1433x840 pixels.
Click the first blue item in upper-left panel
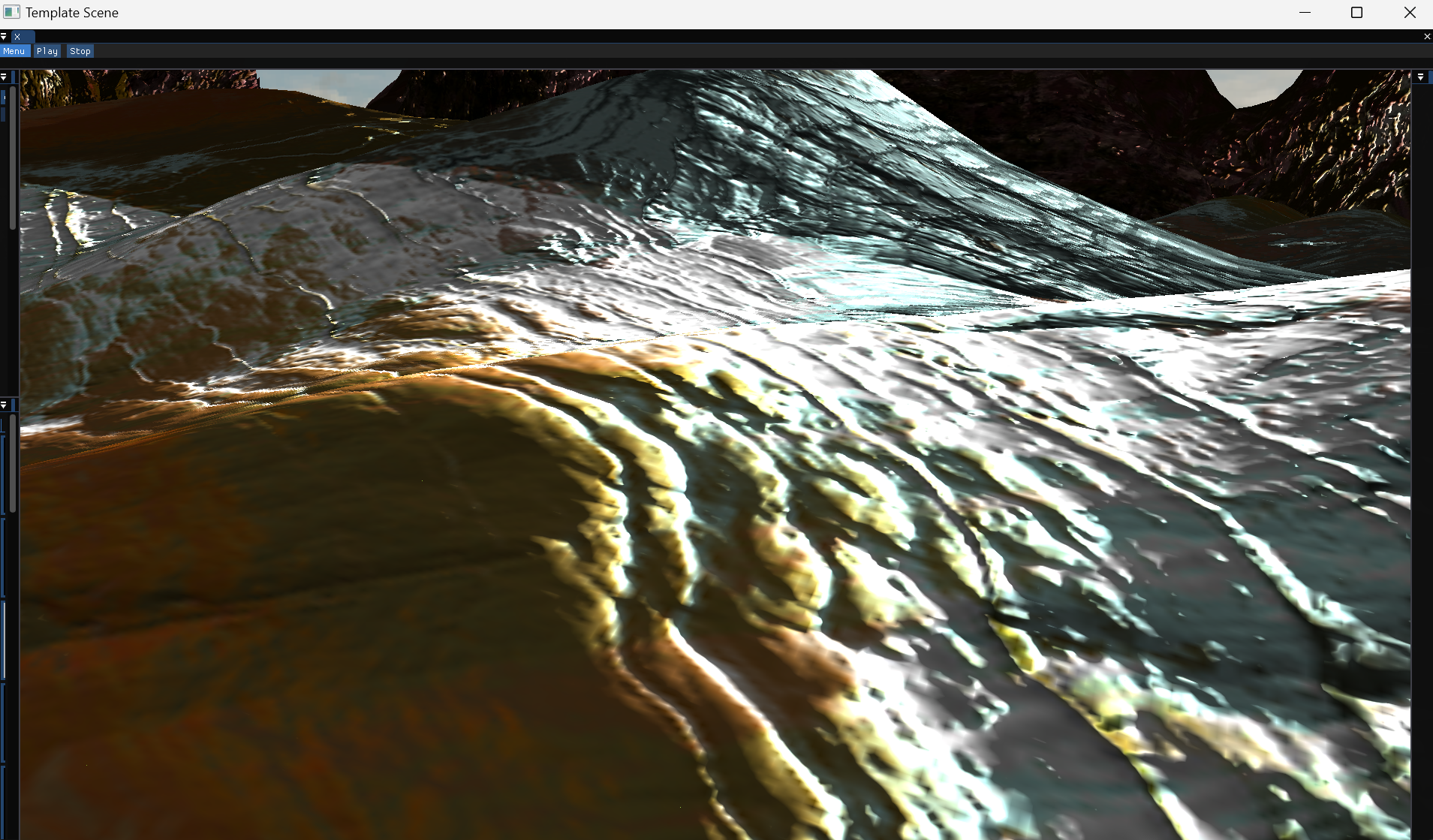pos(3,98)
